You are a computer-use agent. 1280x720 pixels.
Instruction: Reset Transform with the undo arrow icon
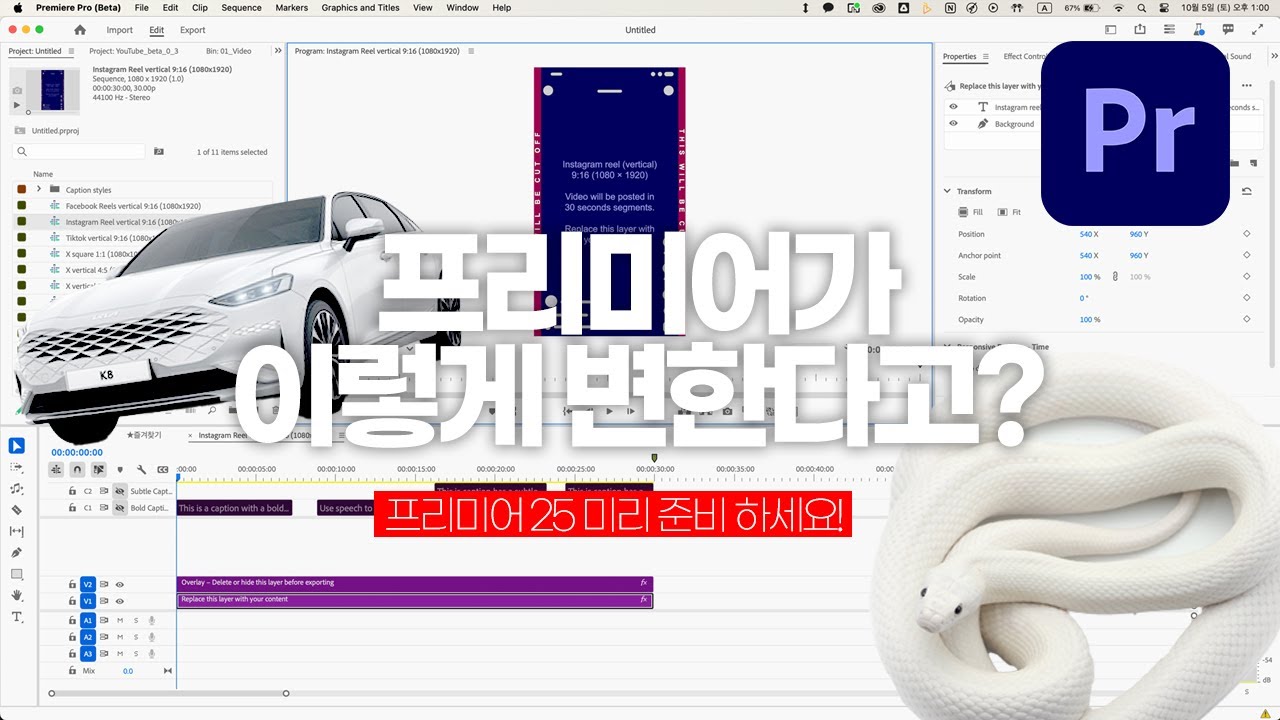click(x=1247, y=191)
